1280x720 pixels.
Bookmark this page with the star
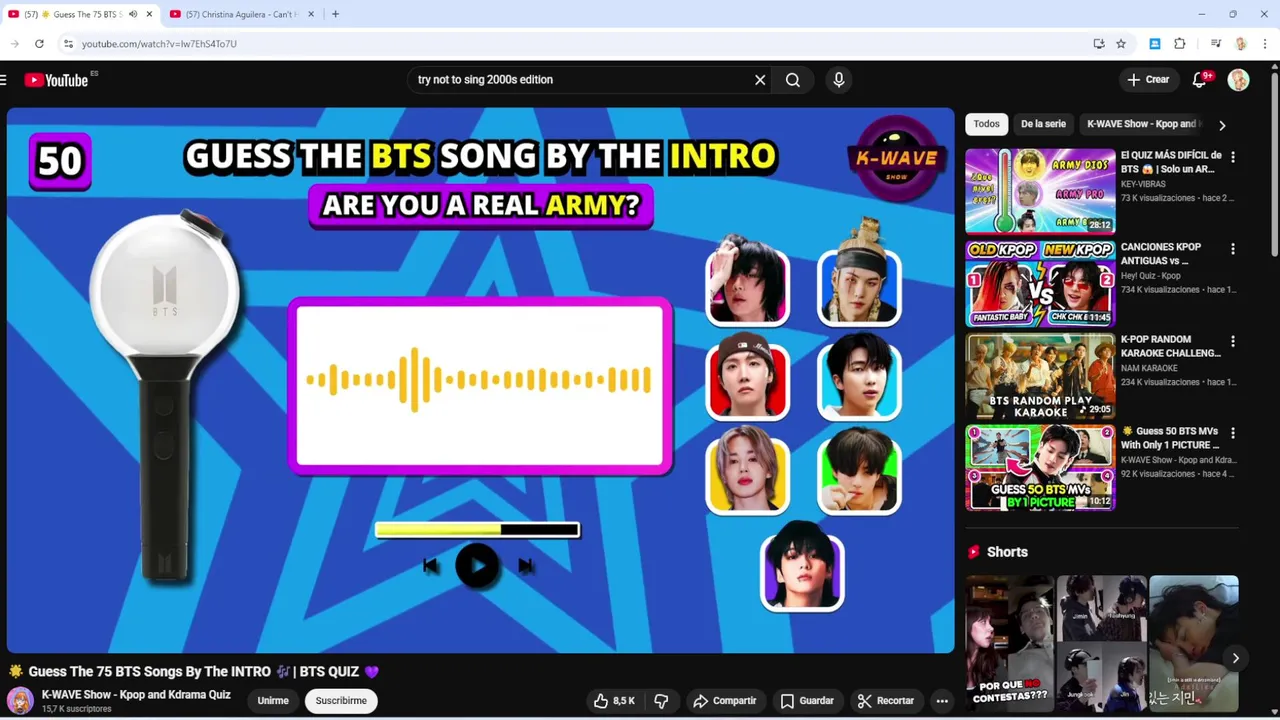pos(1121,44)
